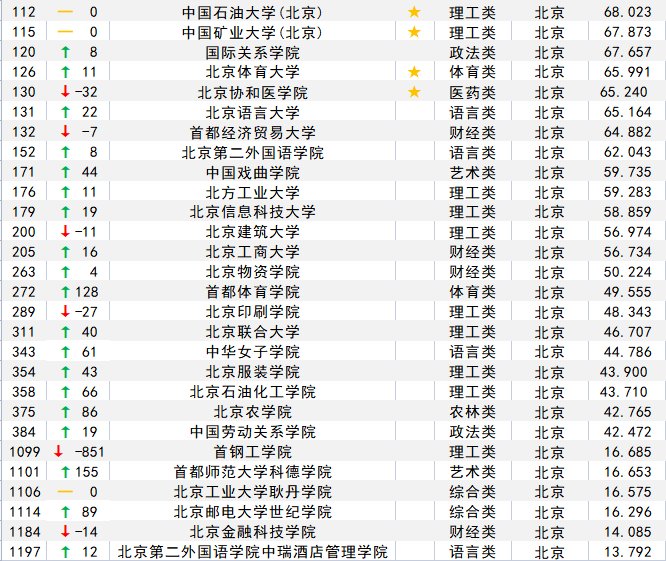Image resolution: width=666 pixels, height=561 pixels.
Task: Open the 北京第二外国语学院中瑞酒店管理学院 entry
Action: click(252, 552)
